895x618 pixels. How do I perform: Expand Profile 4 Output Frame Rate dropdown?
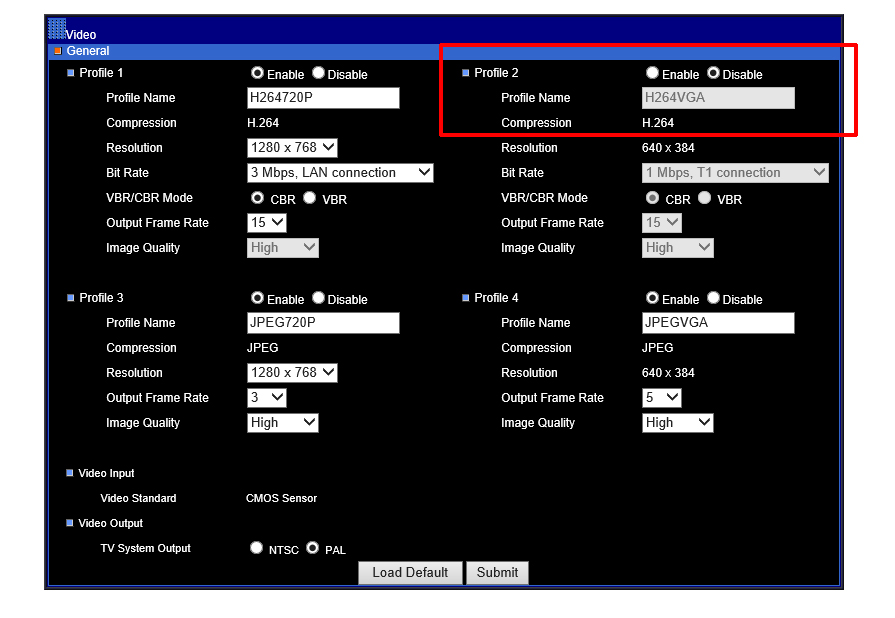tap(661, 398)
